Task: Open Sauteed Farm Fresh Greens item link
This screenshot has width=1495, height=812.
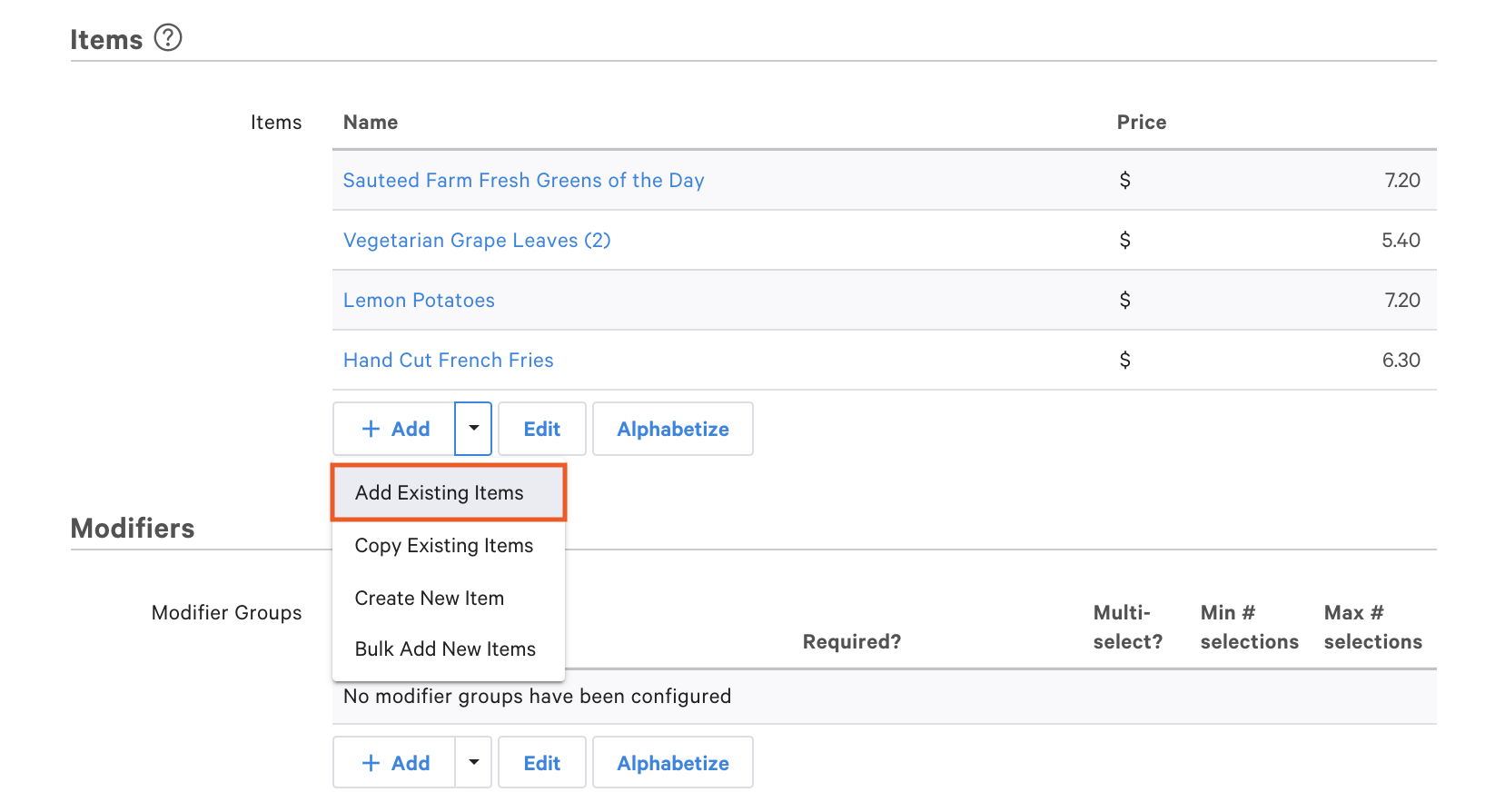Action: tap(523, 181)
